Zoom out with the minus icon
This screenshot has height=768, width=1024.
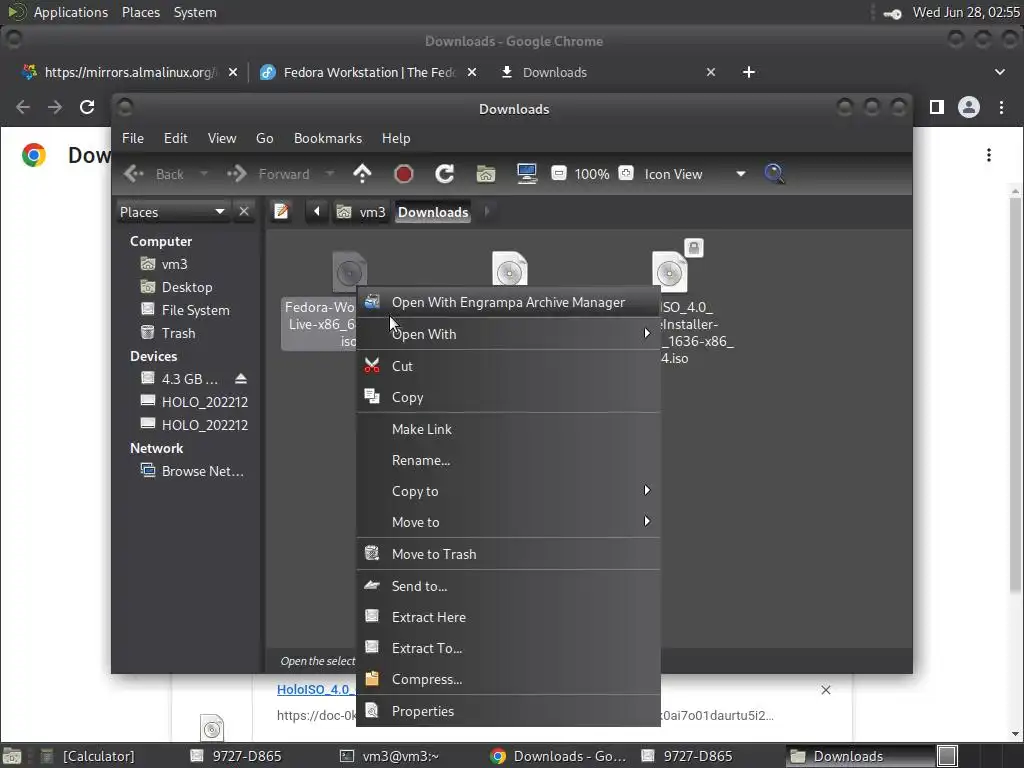558,174
